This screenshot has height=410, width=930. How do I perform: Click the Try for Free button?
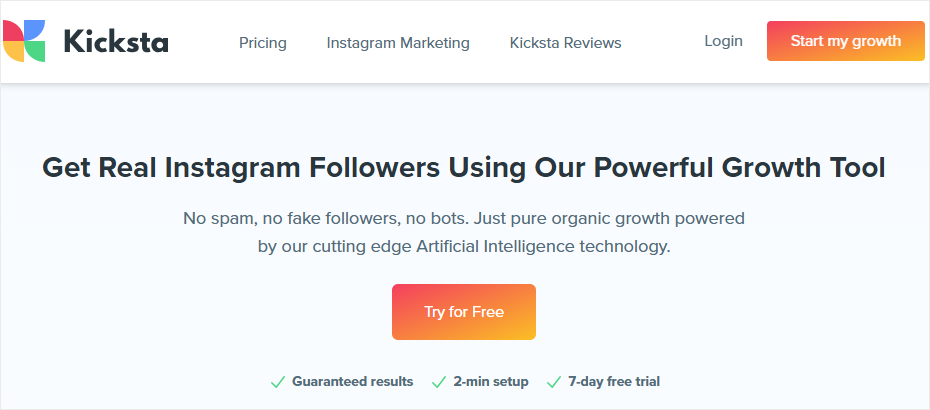click(464, 312)
